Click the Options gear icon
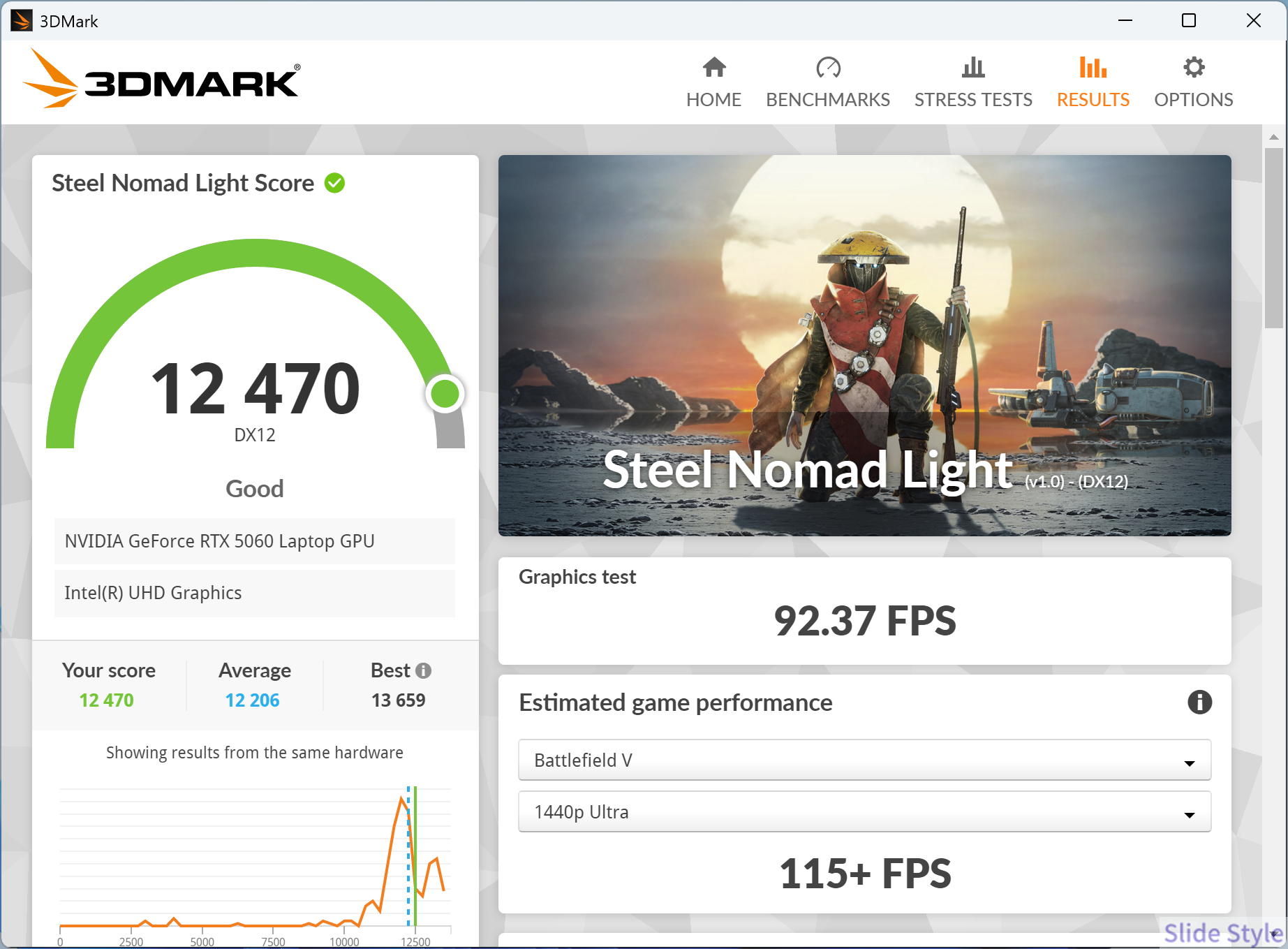 [x=1194, y=68]
